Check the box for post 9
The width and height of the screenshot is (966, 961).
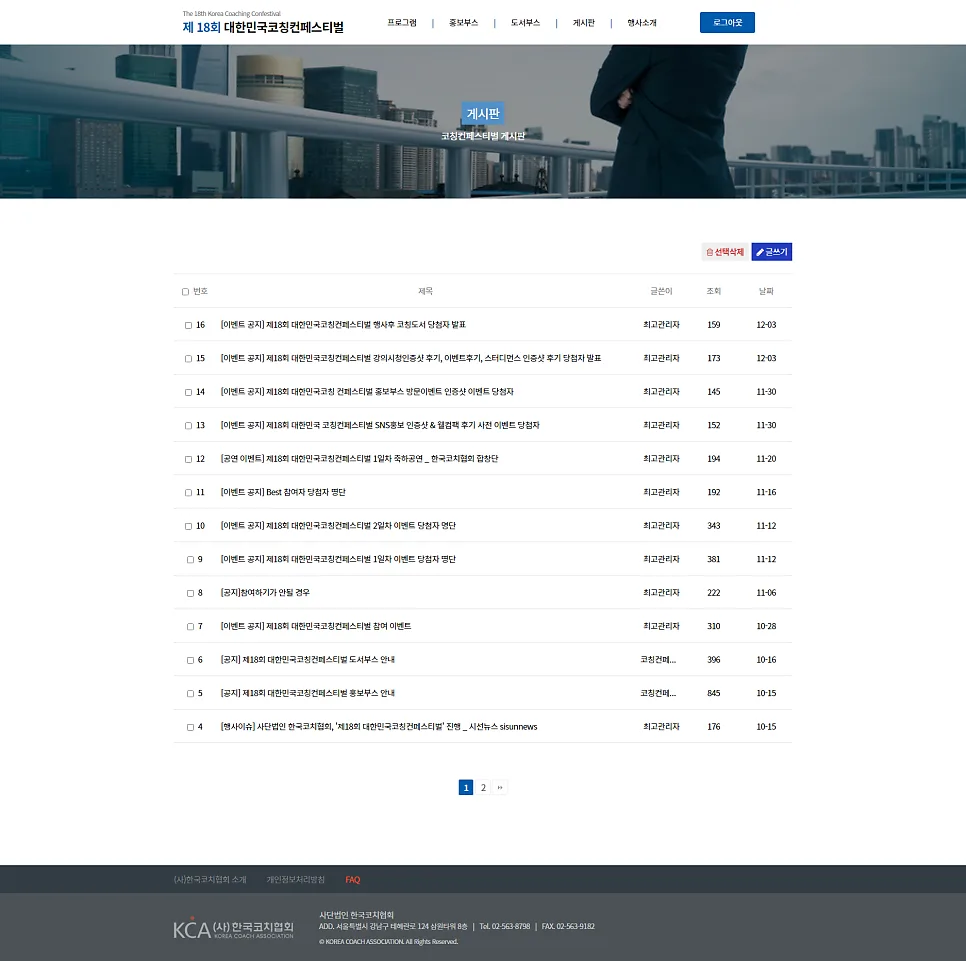click(190, 560)
